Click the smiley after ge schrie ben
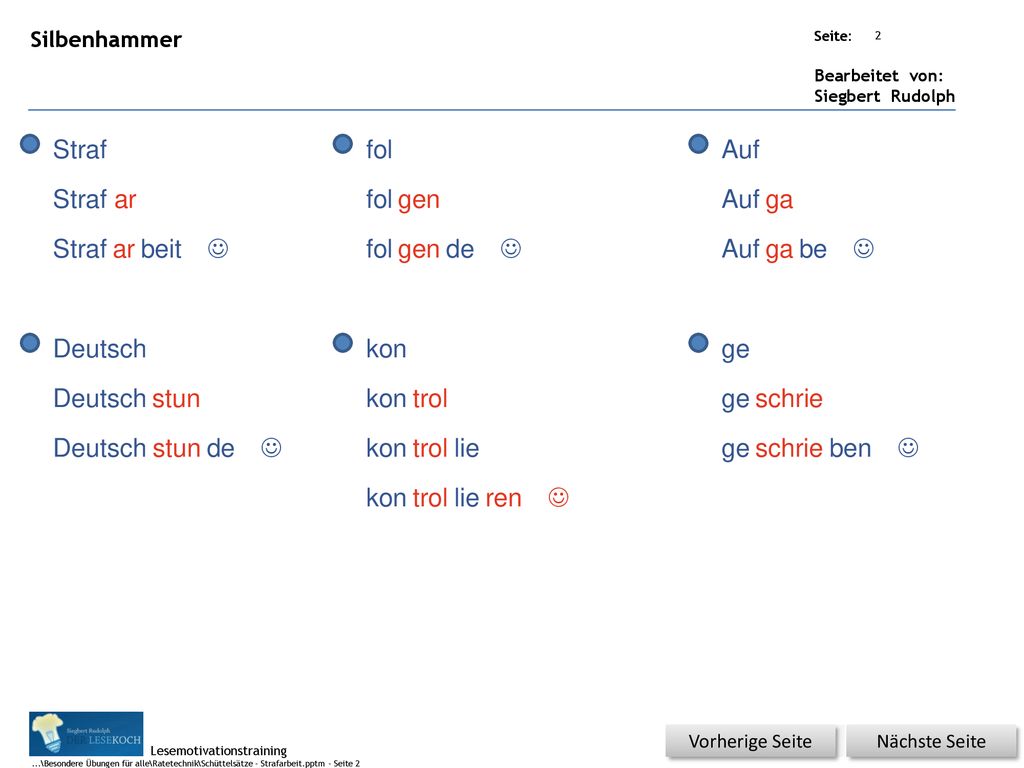The image size is (1024, 768). point(908,448)
